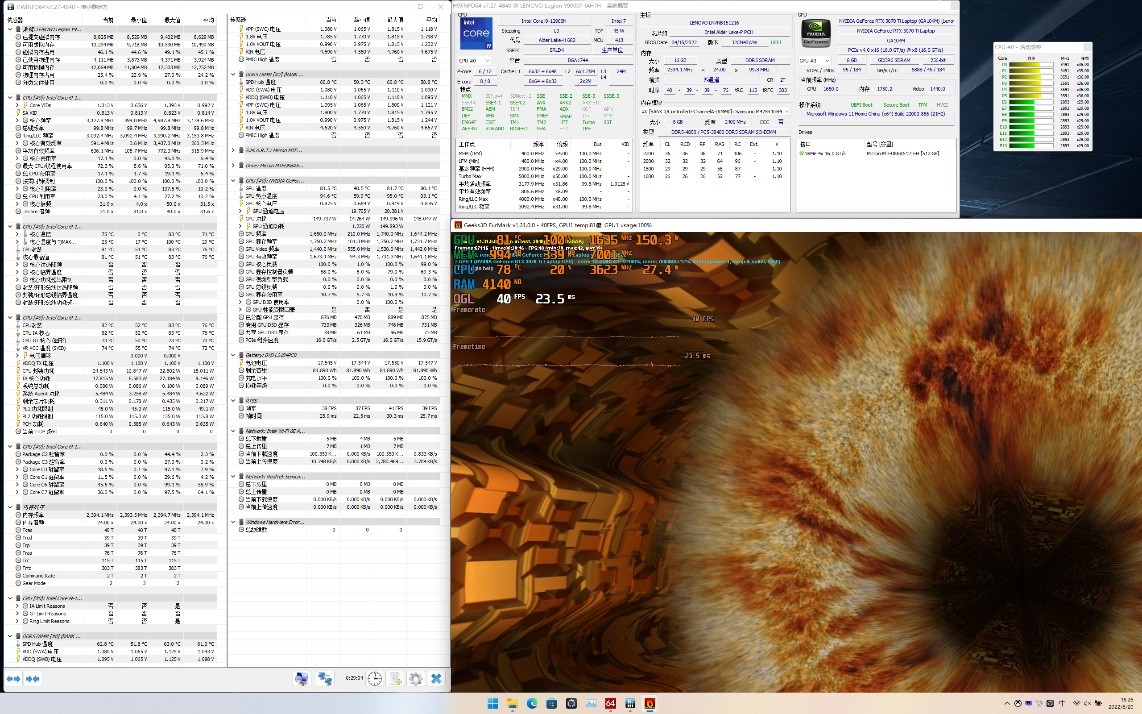Start logging with the green-plus logging icon
Screen dimensions: 1142x714
click(396, 679)
